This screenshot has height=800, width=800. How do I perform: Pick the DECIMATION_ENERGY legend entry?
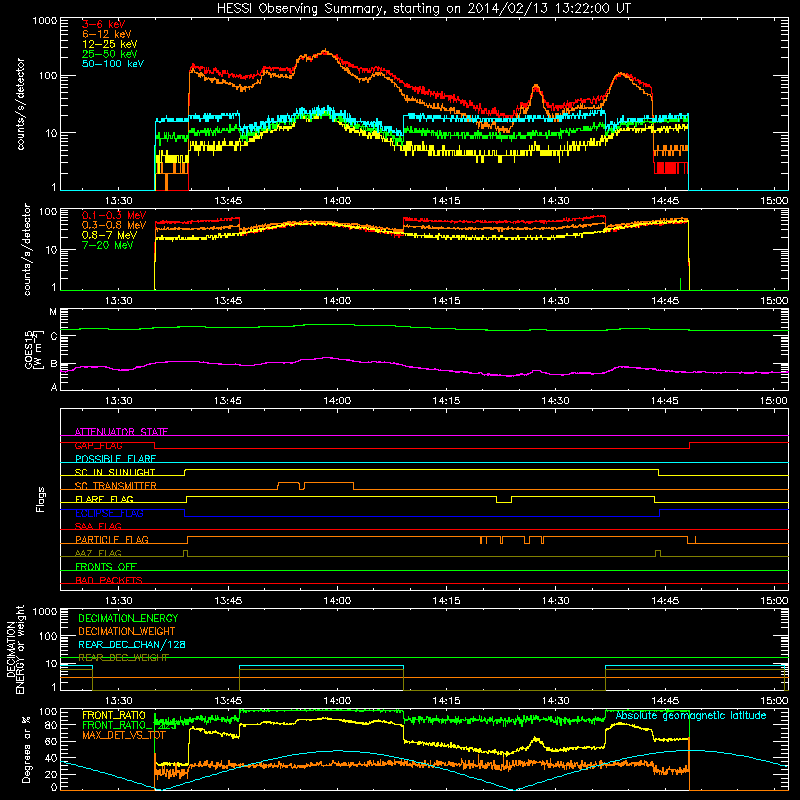pyautogui.click(x=128, y=618)
